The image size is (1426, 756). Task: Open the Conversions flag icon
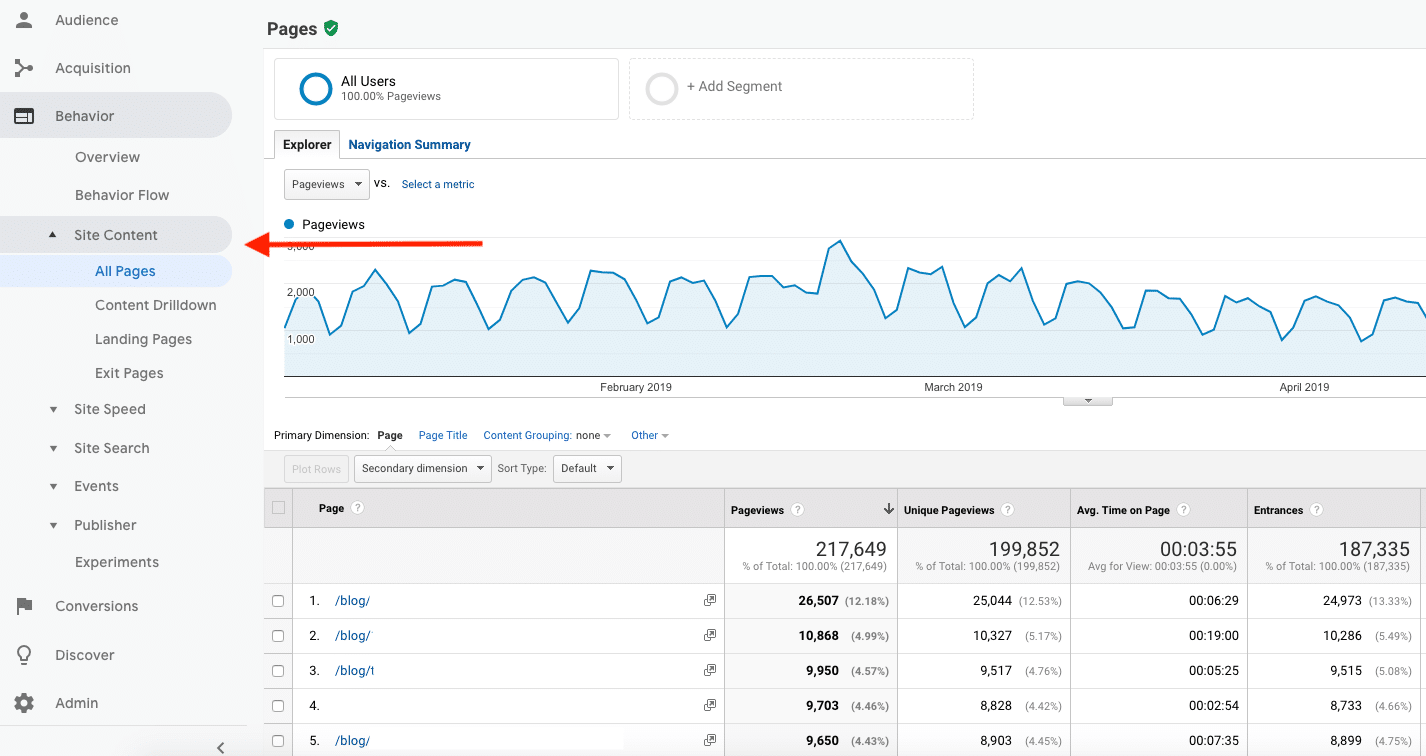click(24, 606)
